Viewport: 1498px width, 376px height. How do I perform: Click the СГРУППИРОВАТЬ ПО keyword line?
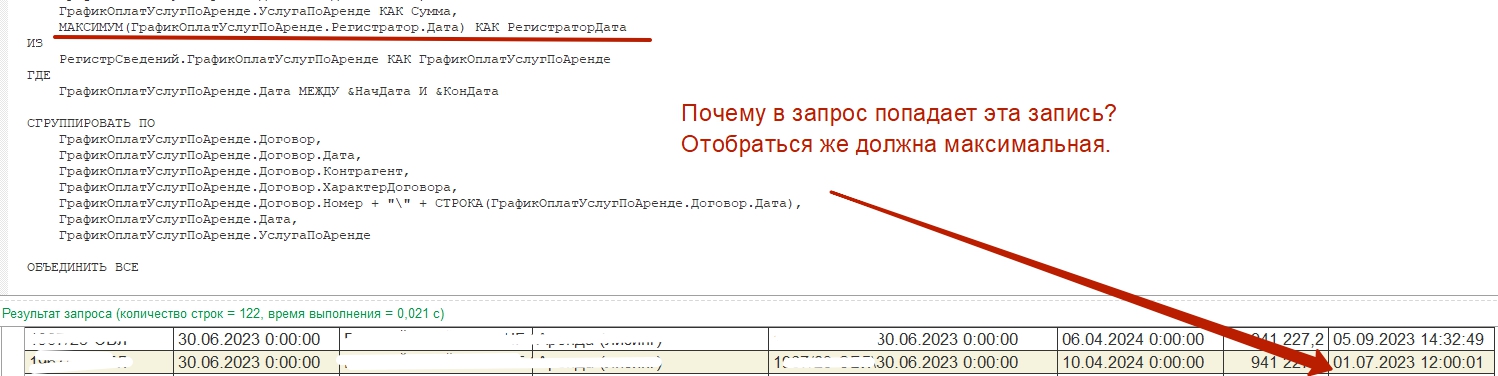[90, 123]
